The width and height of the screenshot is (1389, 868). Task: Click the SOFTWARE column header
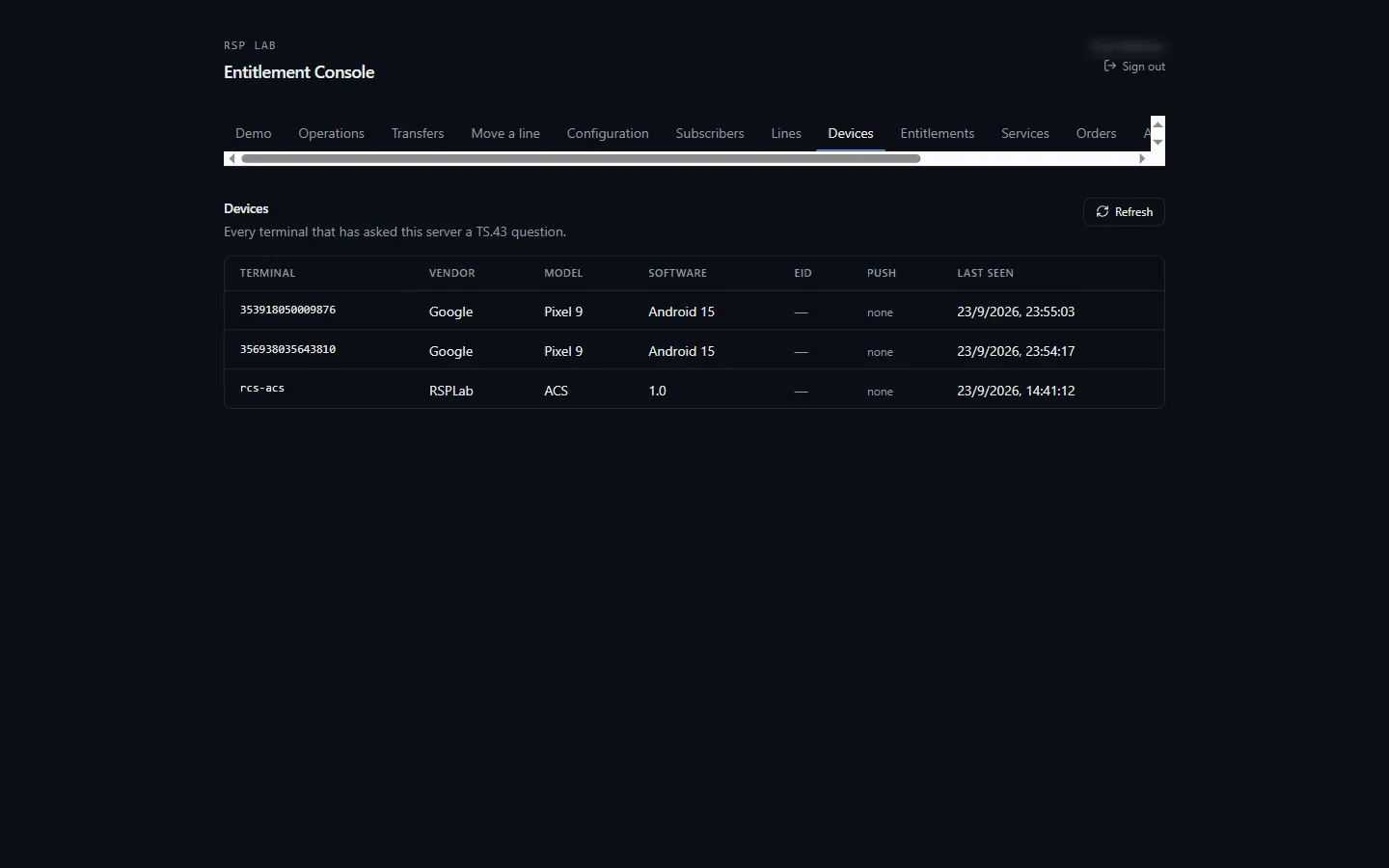(x=677, y=273)
